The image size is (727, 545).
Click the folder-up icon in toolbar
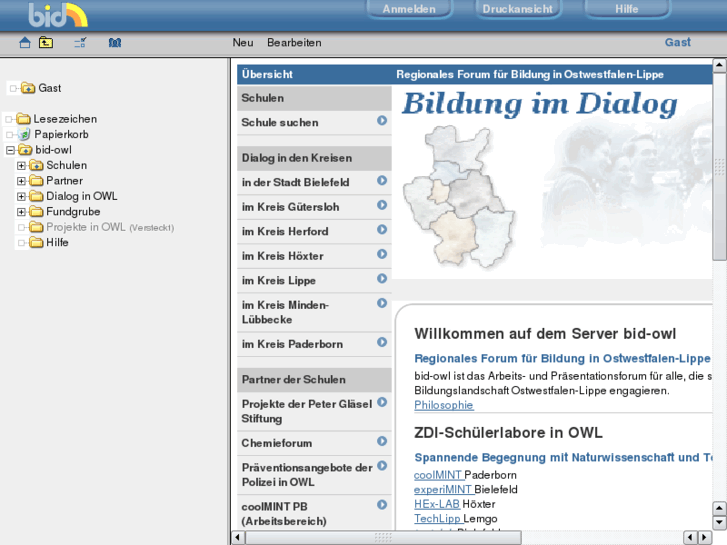coord(45,43)
